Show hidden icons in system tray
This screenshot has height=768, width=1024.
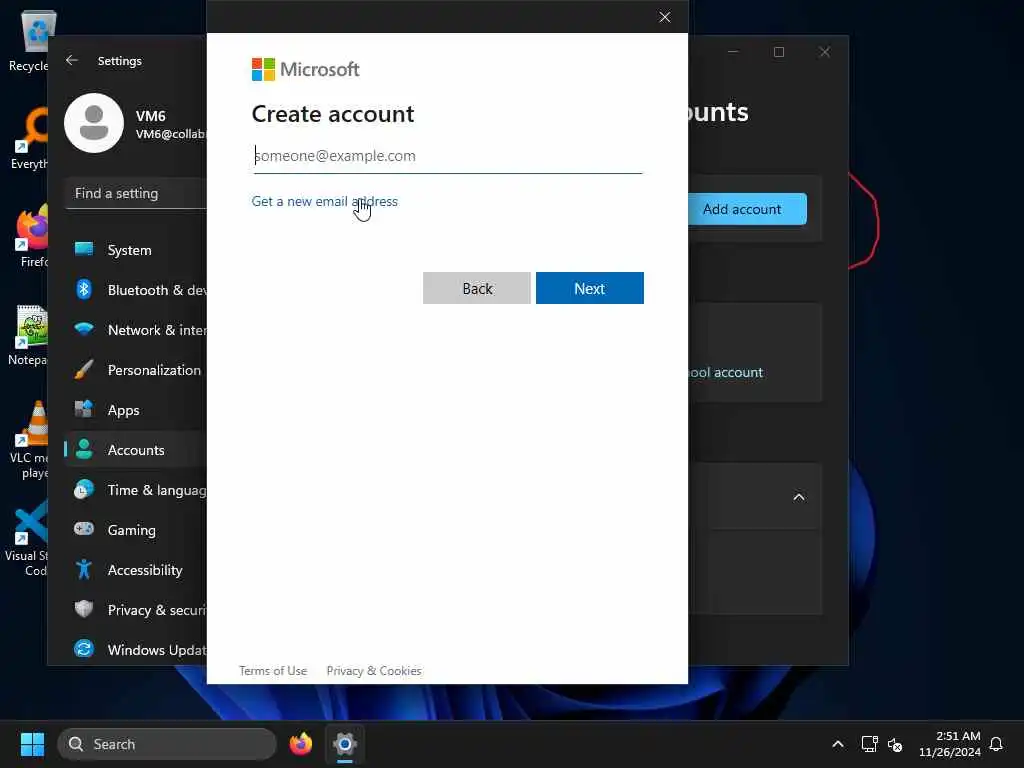pyautogui.click(x=838, y=744)
